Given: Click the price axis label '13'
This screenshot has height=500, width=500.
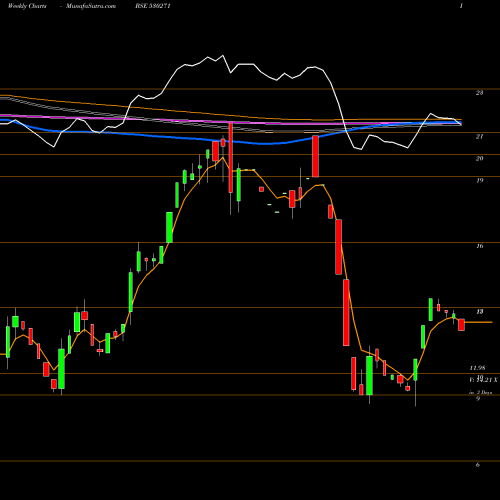Looking at the screenshot, I should coord(479,312).
